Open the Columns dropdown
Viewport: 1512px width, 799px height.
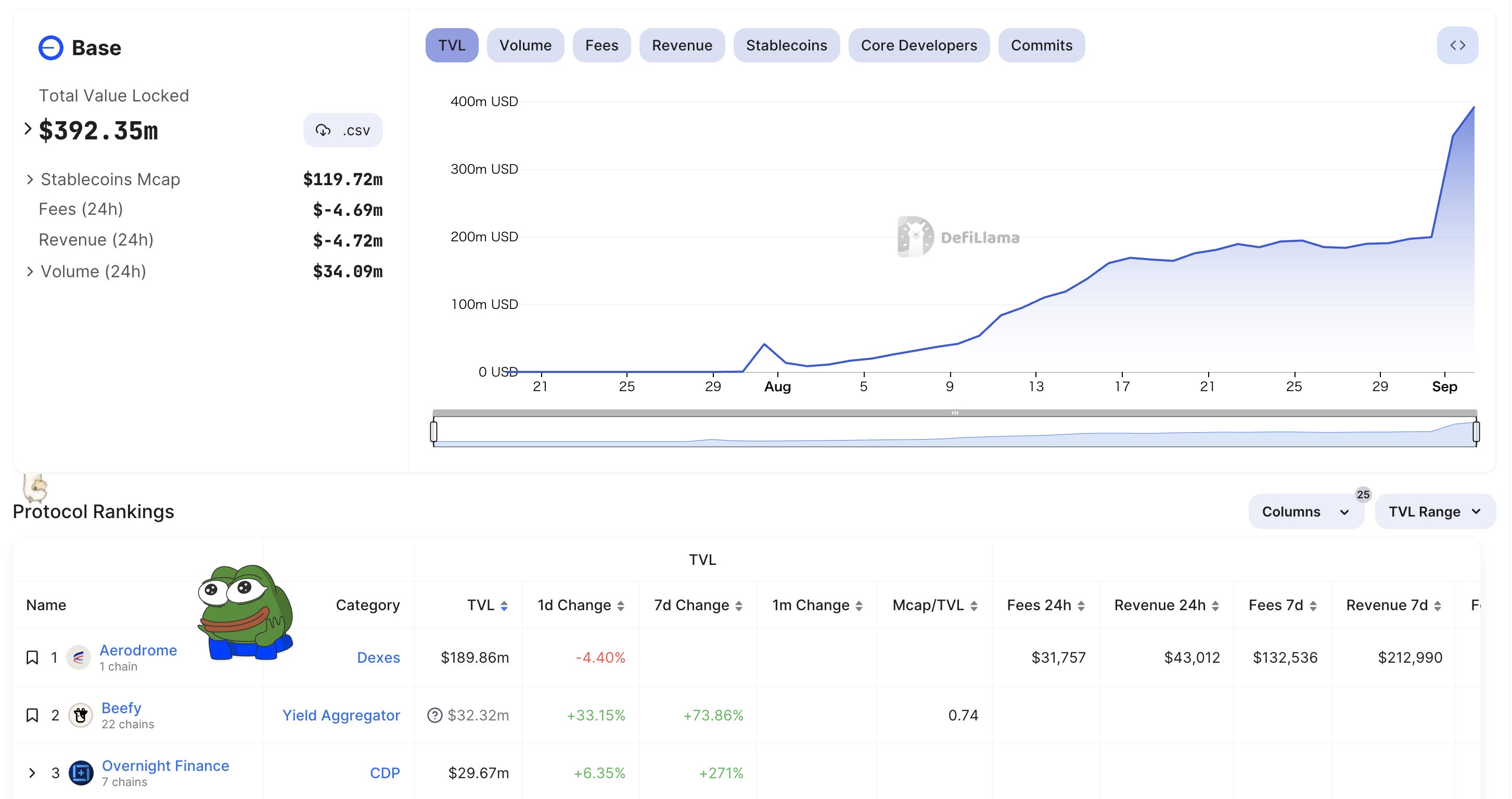pyautogui.click(x=1305, y=511)
